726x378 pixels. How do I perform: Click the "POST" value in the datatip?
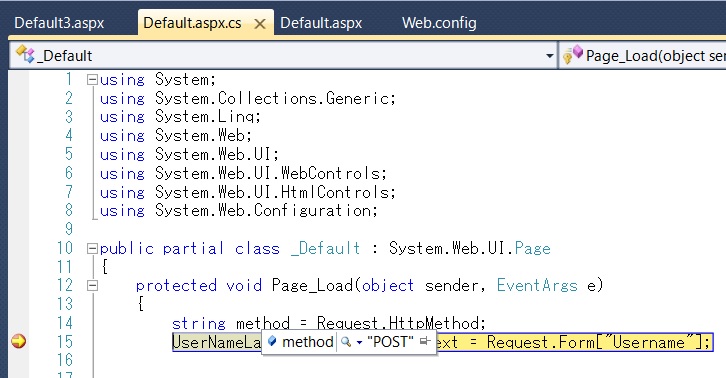(x=390, y=342)
